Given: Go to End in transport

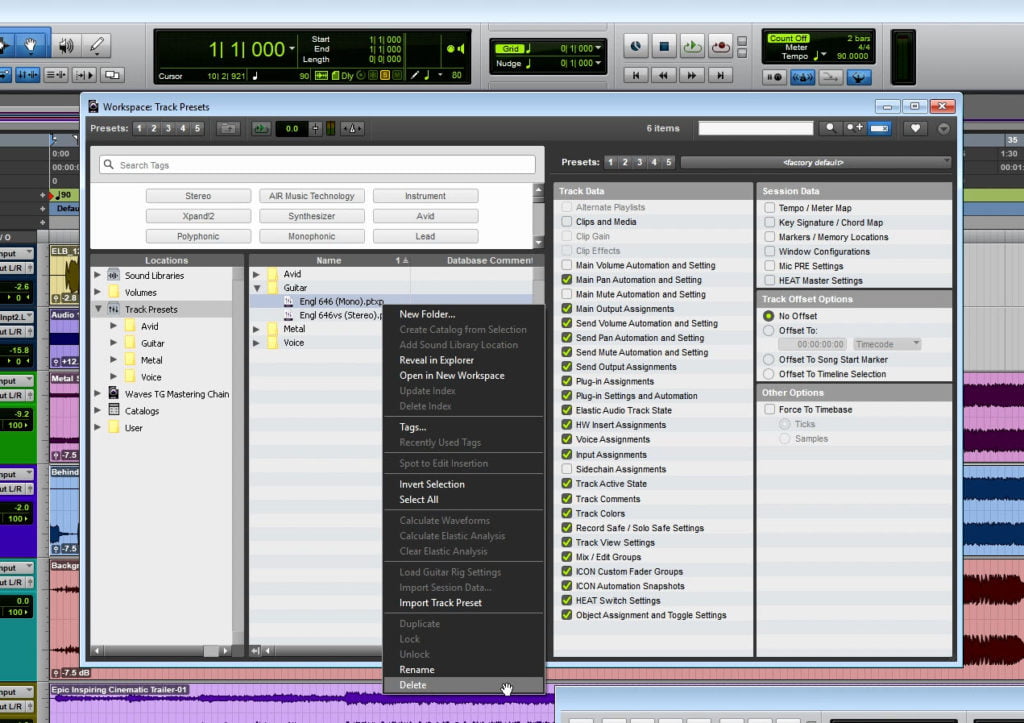Looking at the screenshot, I should click(720, 76).
